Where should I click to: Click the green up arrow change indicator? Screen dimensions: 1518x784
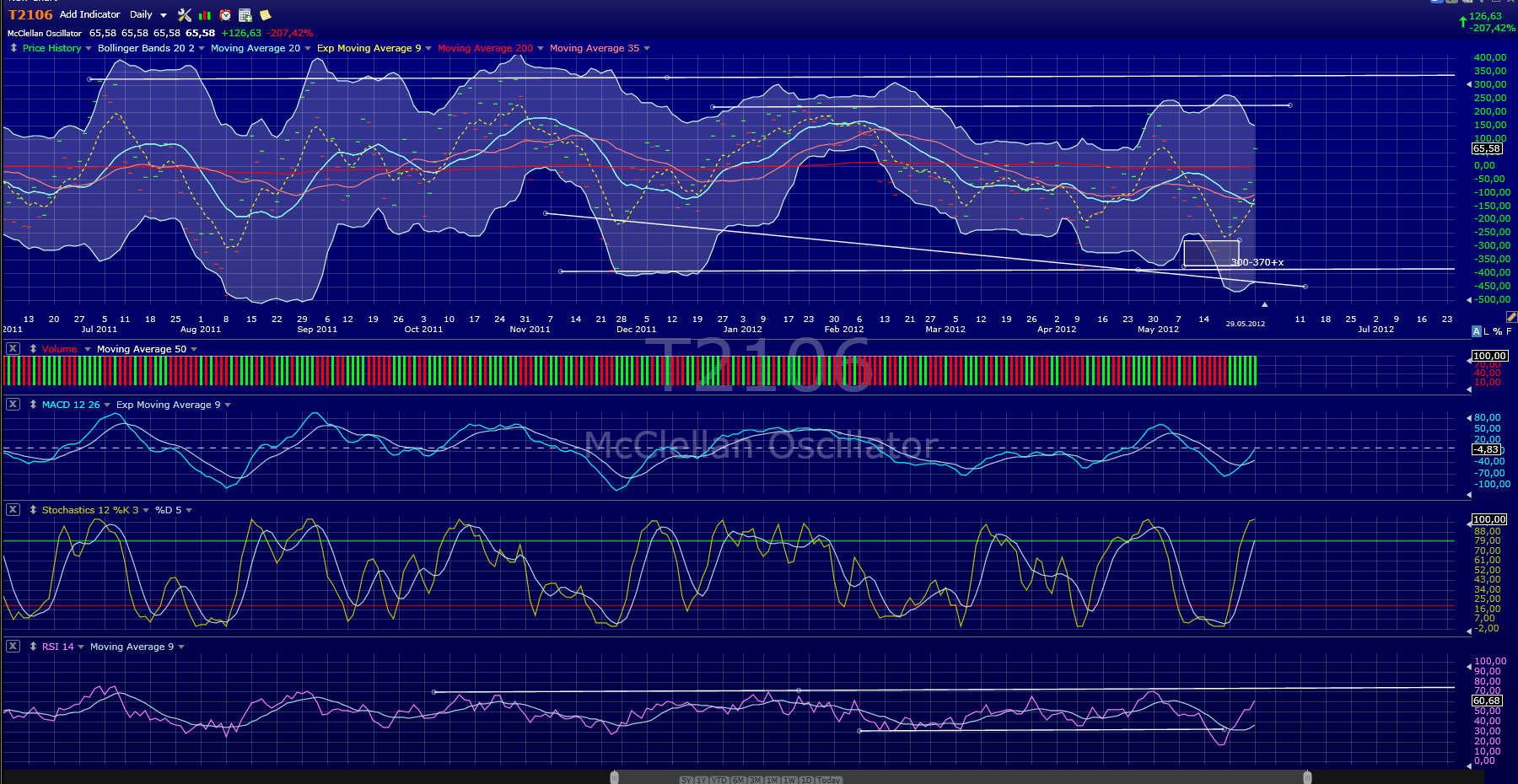[1463, 21]
